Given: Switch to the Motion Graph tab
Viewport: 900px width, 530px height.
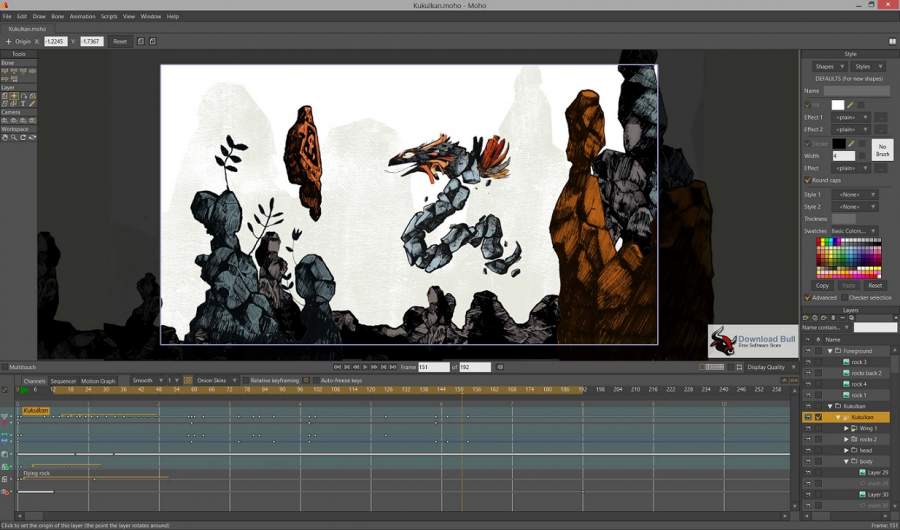Looking at the screenshot, I should (x=98, y=381).
